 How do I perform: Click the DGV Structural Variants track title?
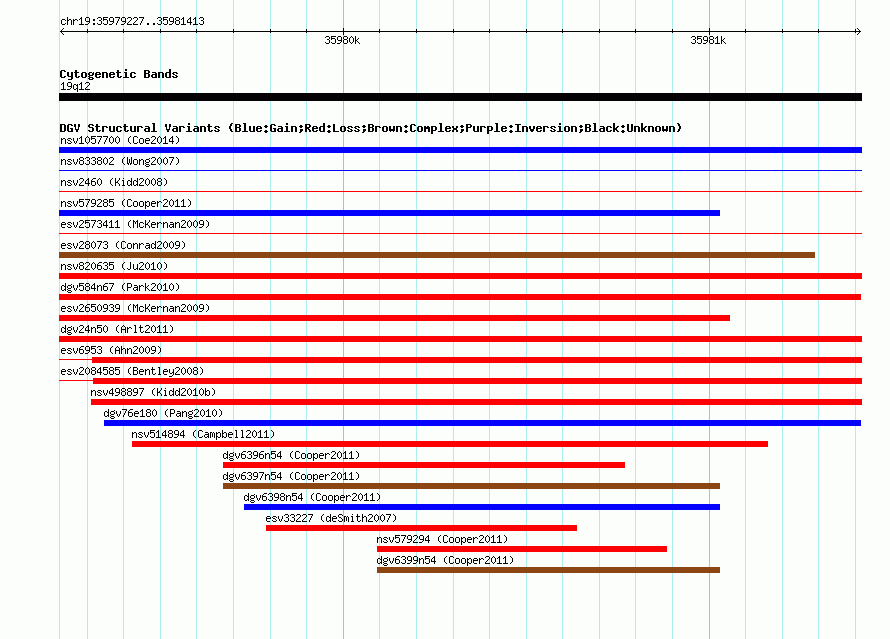(x=370, y=128)
